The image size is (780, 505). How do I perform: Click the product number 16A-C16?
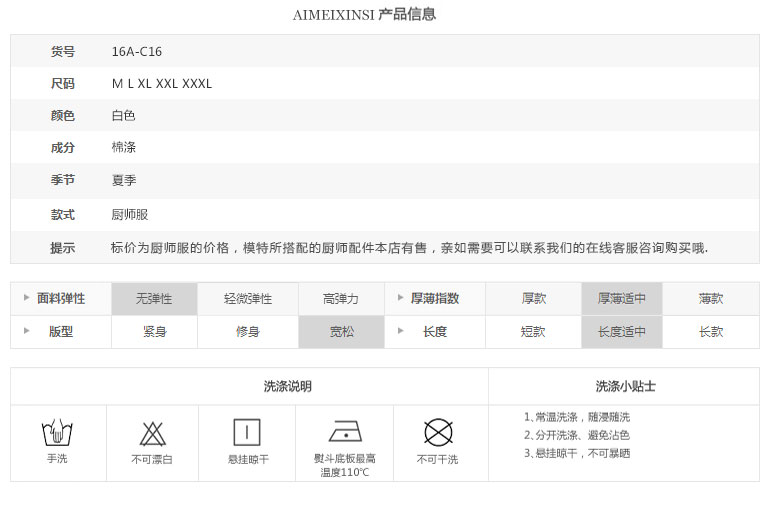[137, 51]
